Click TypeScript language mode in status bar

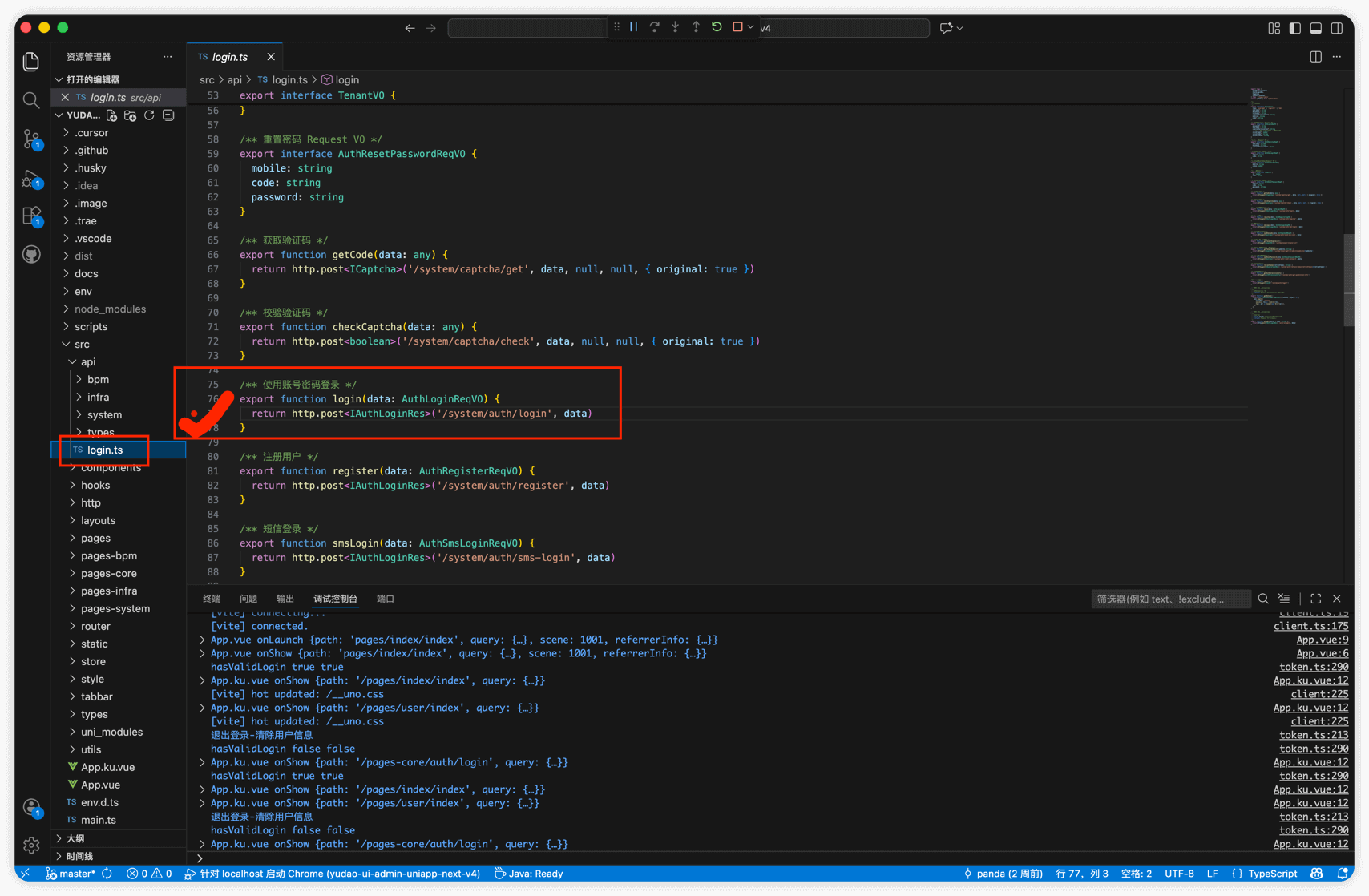1271,874
